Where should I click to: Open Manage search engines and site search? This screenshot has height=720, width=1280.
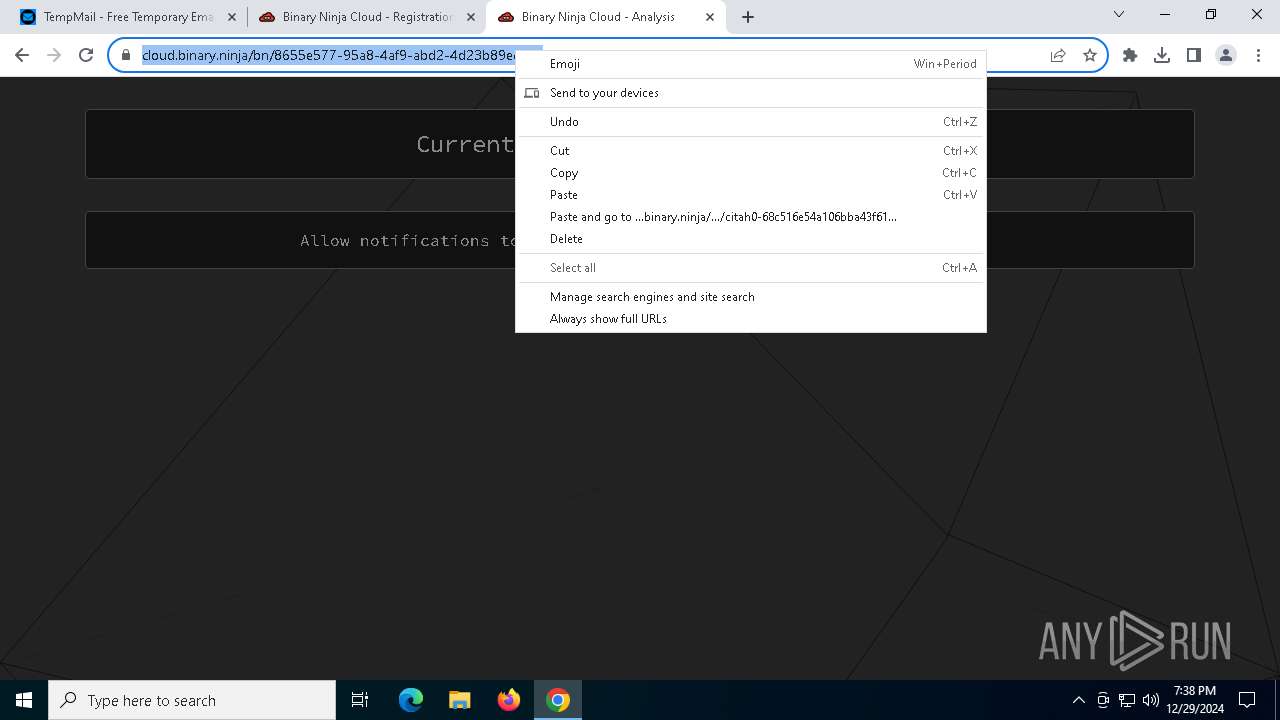(750, 297)
